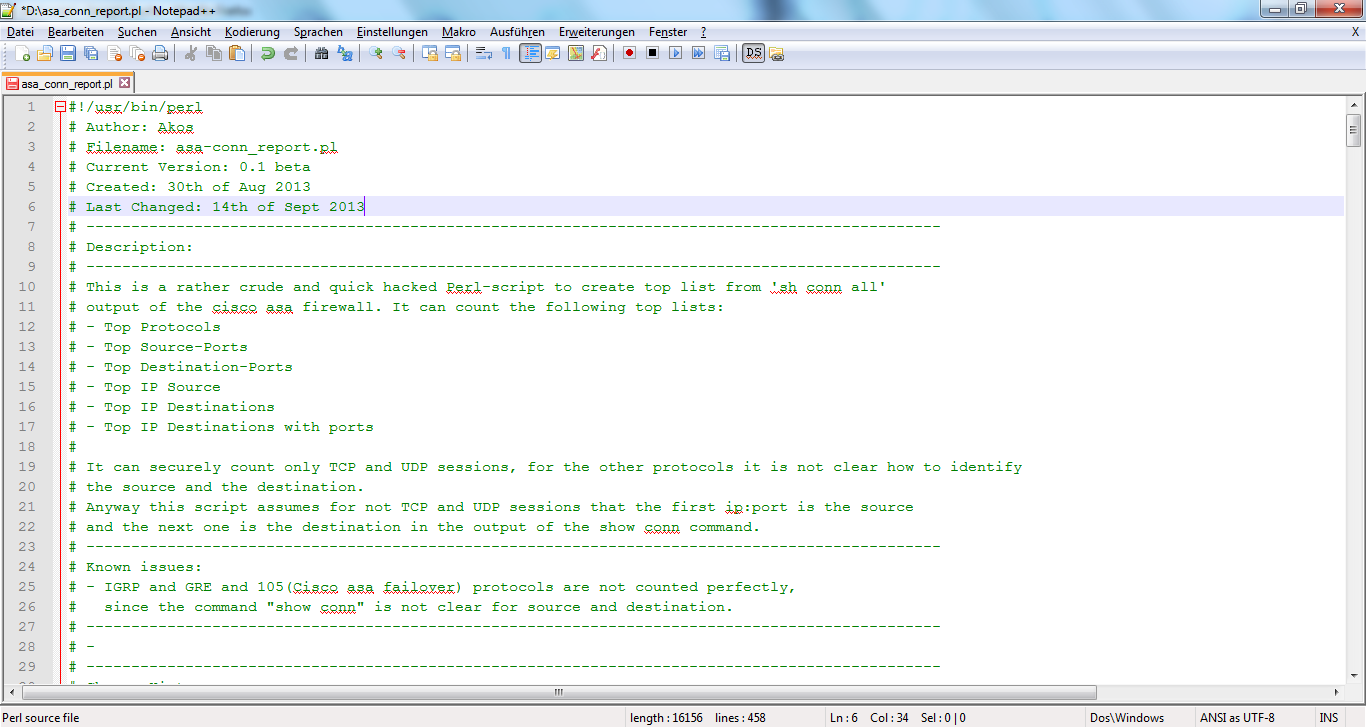The height and width of the screenshot is (728, 1366).
Task: Click the Cut scissors icon
Action: pos(190,53)
